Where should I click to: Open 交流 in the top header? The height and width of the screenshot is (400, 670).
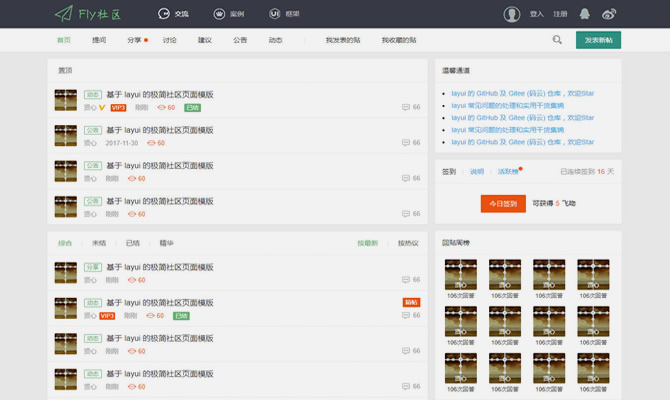pyautogui.click(x=173, y=14)
